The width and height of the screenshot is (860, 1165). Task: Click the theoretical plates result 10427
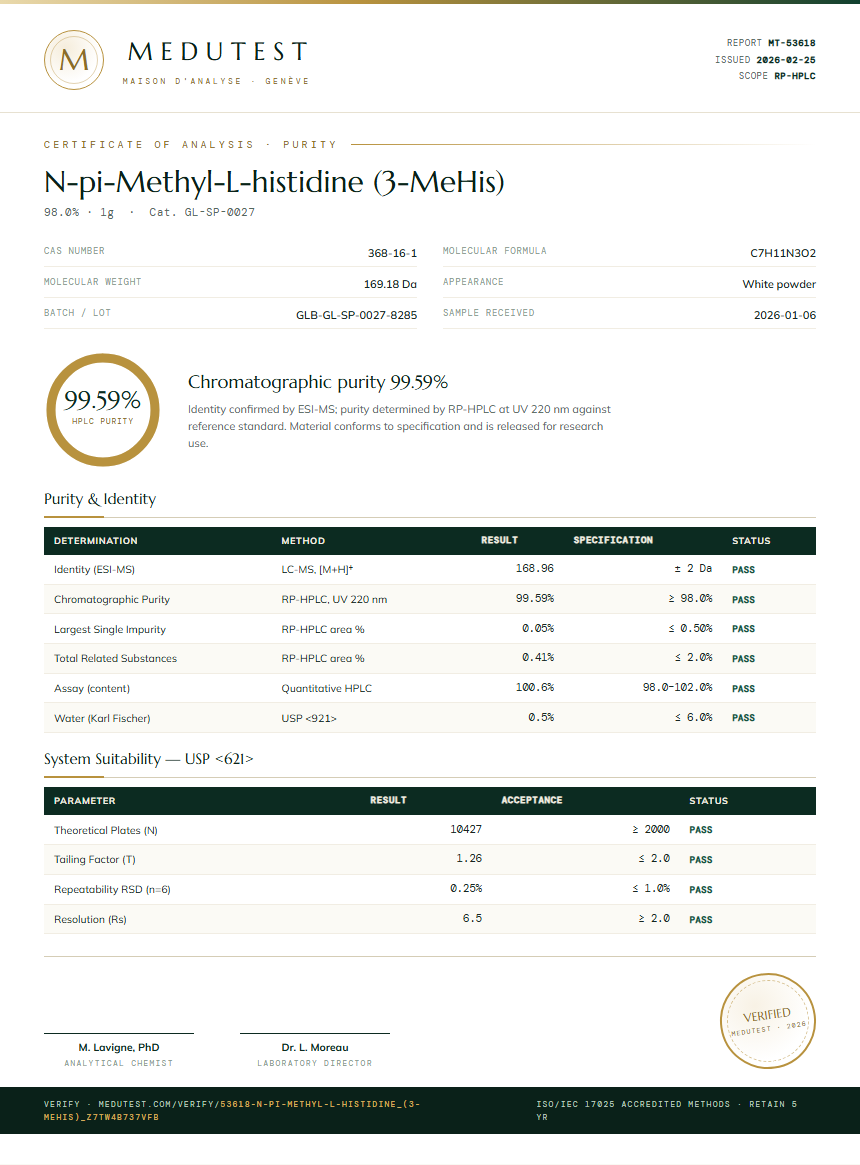coord(466,829)
